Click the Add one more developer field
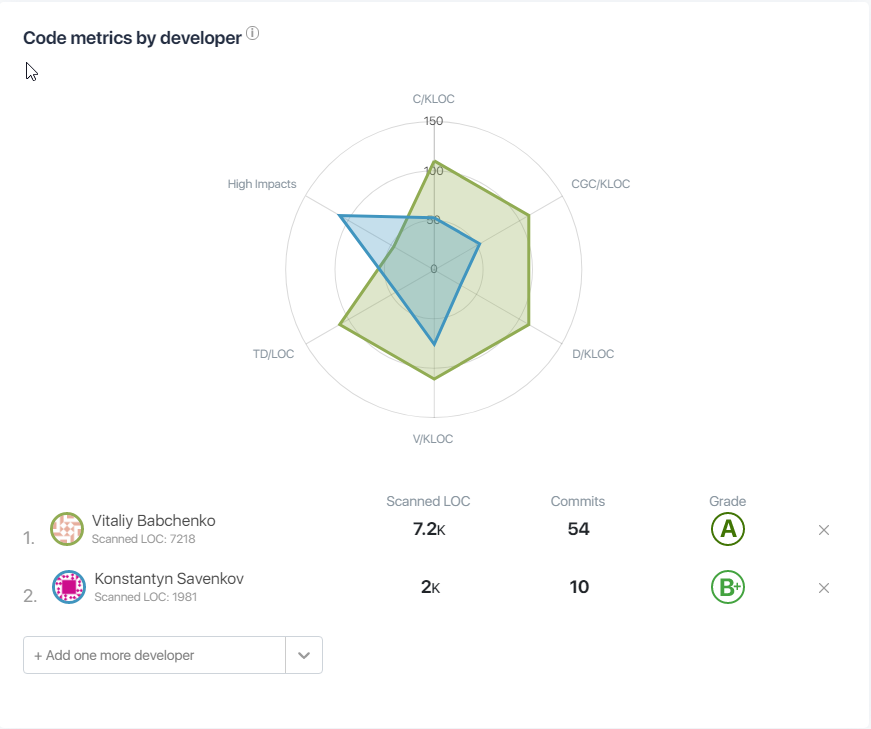Image resolution: width=871 pixels, height=729 pixels. click(x=155, y=655)
